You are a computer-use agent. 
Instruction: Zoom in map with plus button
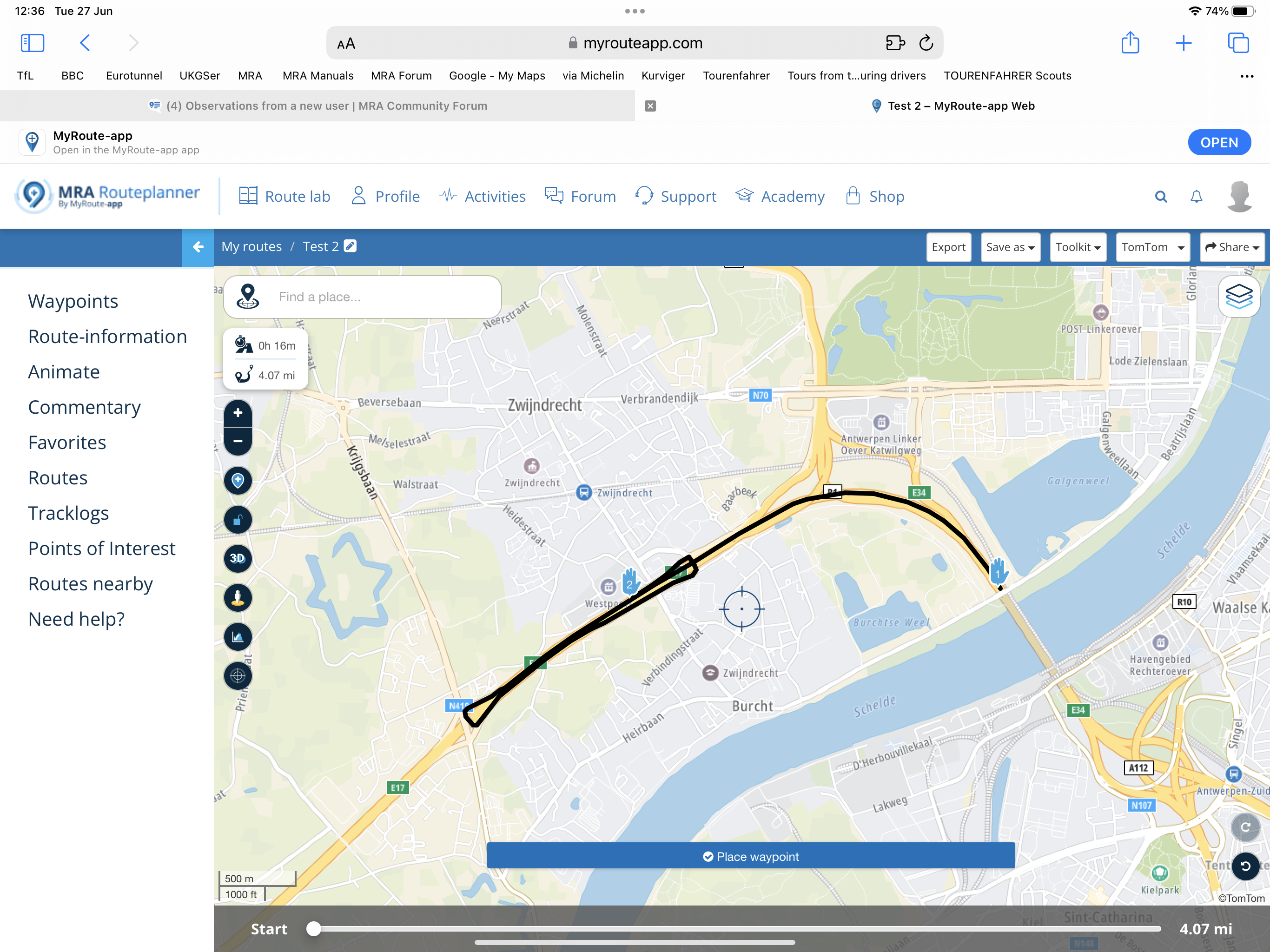coord(238,413)
